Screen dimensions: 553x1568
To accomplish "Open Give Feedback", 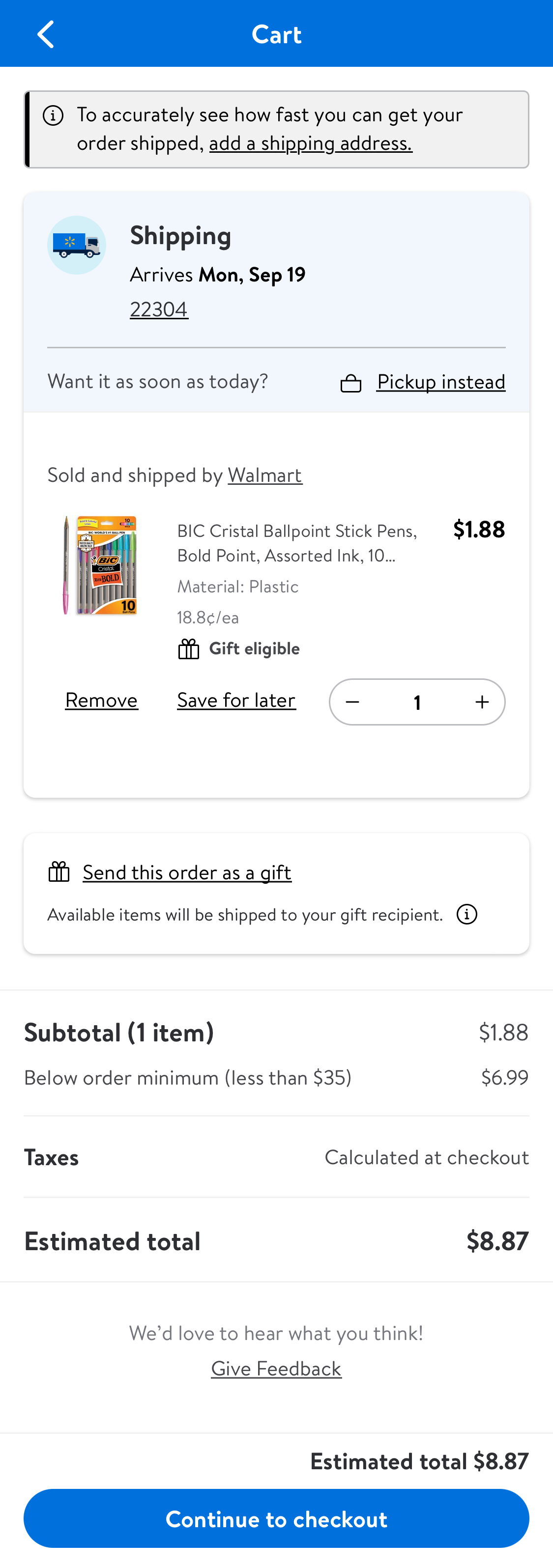I will point(276,1369).
